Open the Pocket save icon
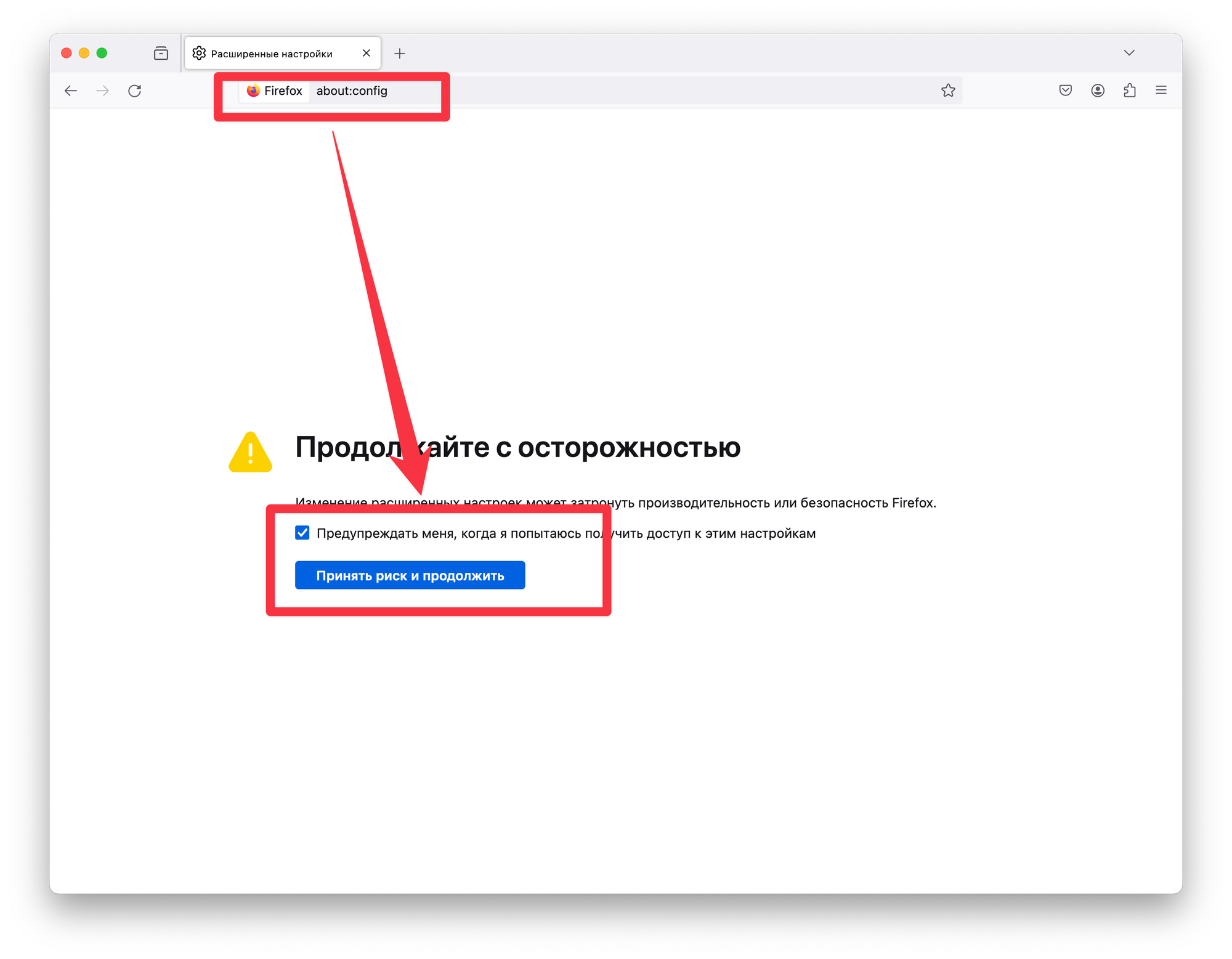 tap(1066, 91)
